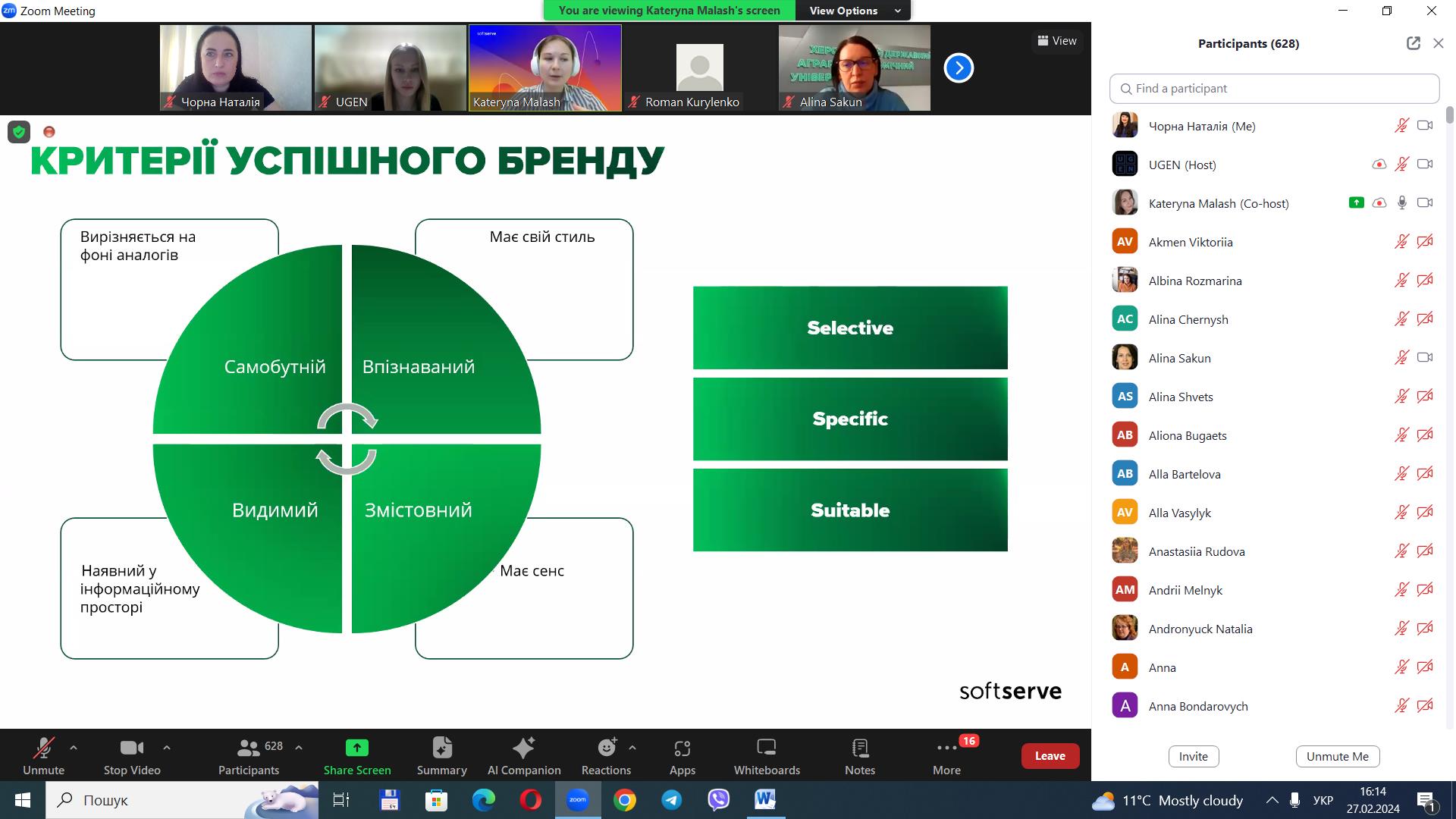Open the AI Companion panel

(523, 756)
